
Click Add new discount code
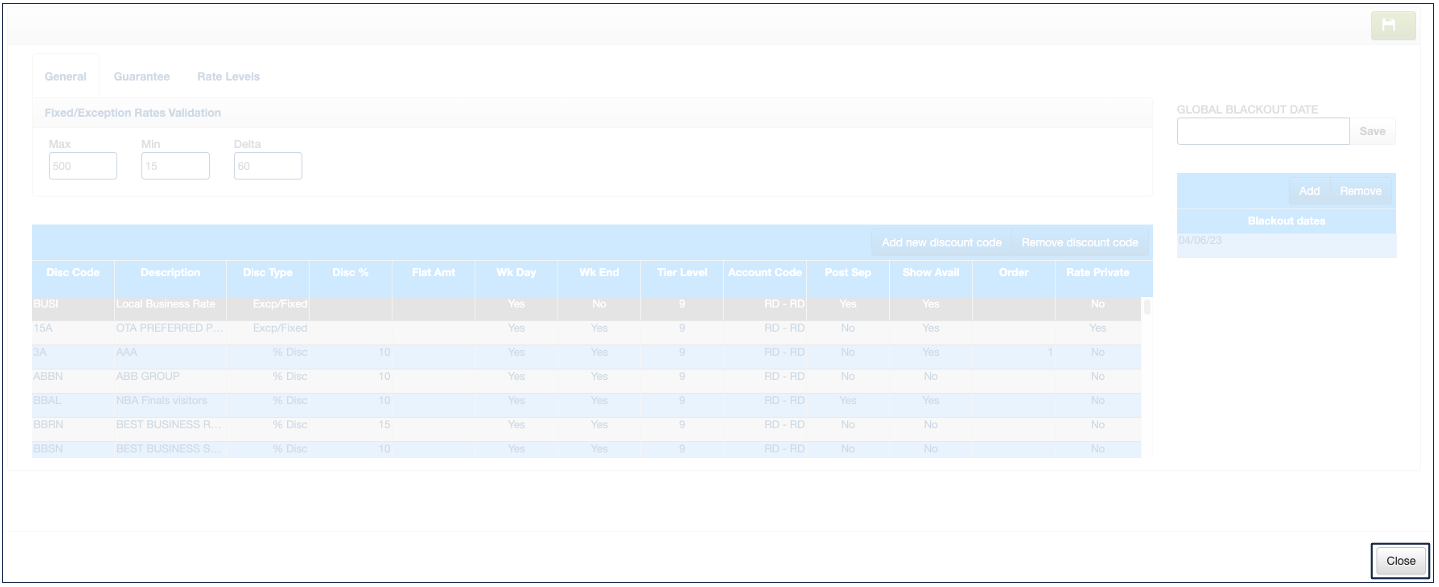click(x=941, y=243)
